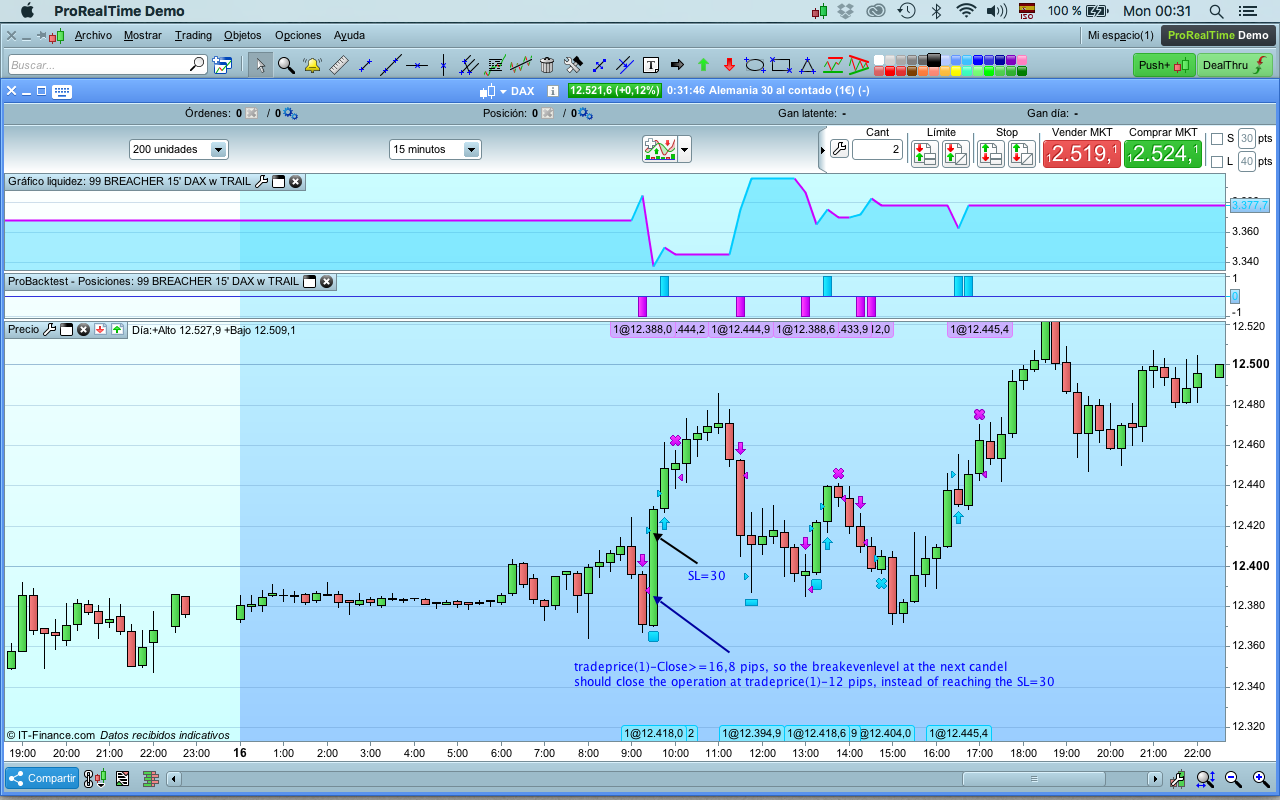Zoom out horizontally with minus magnifier
1280x800 pixels.
(x=1234, y=779)
